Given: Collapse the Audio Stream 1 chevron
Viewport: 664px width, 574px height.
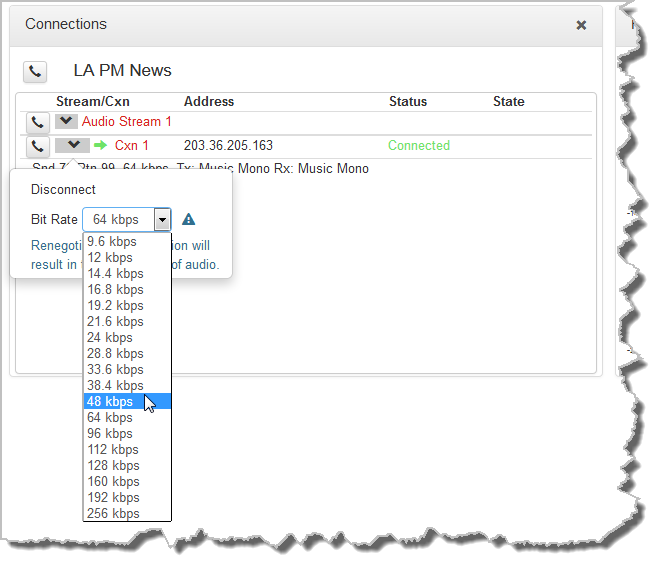Looking at the screenshot, I should pyautogui.click(x=66, y=121).
